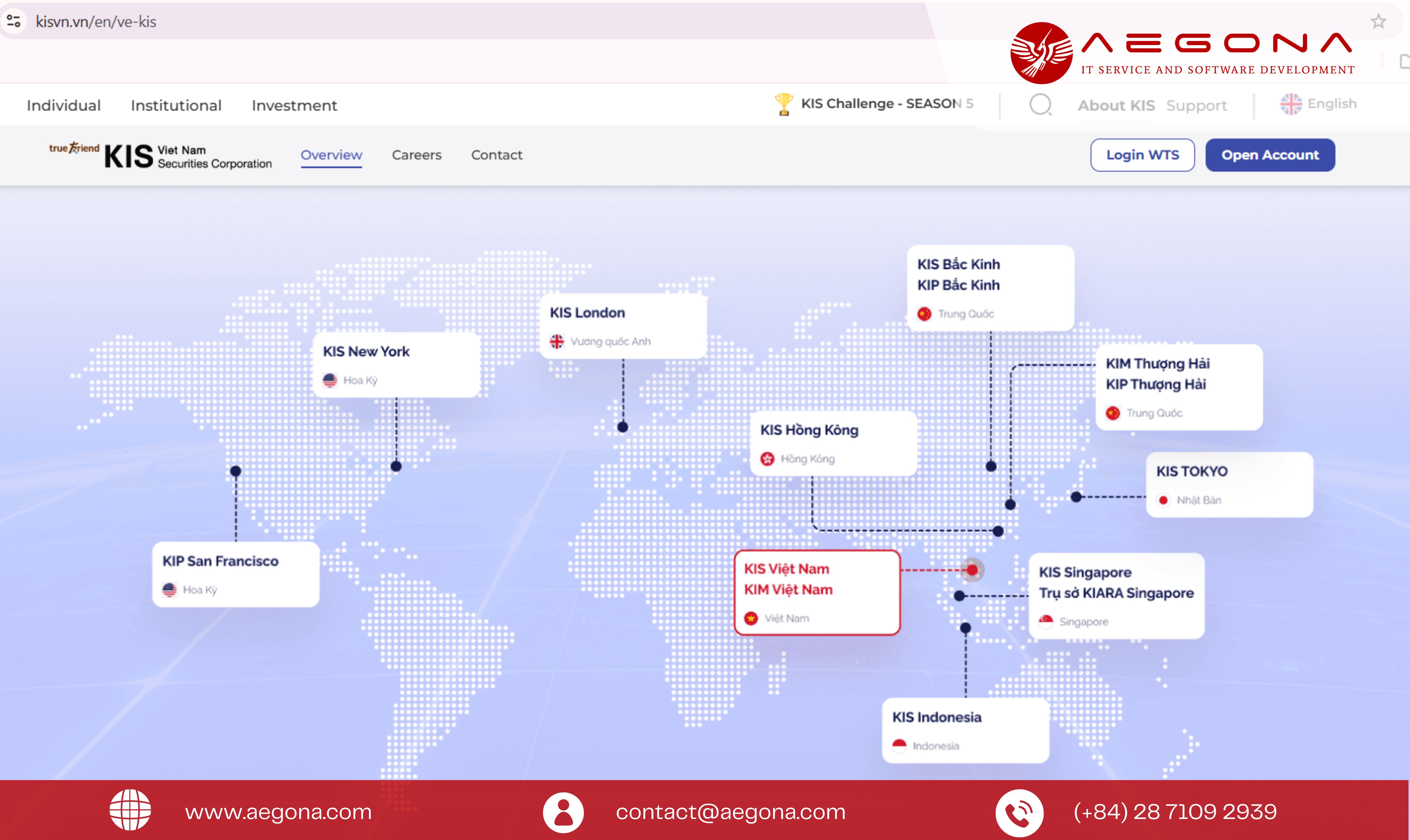1410x840 pixels.
Task: Click the Indonesia flag in KIS Indonesia card
Action: [x=899, y=746]
